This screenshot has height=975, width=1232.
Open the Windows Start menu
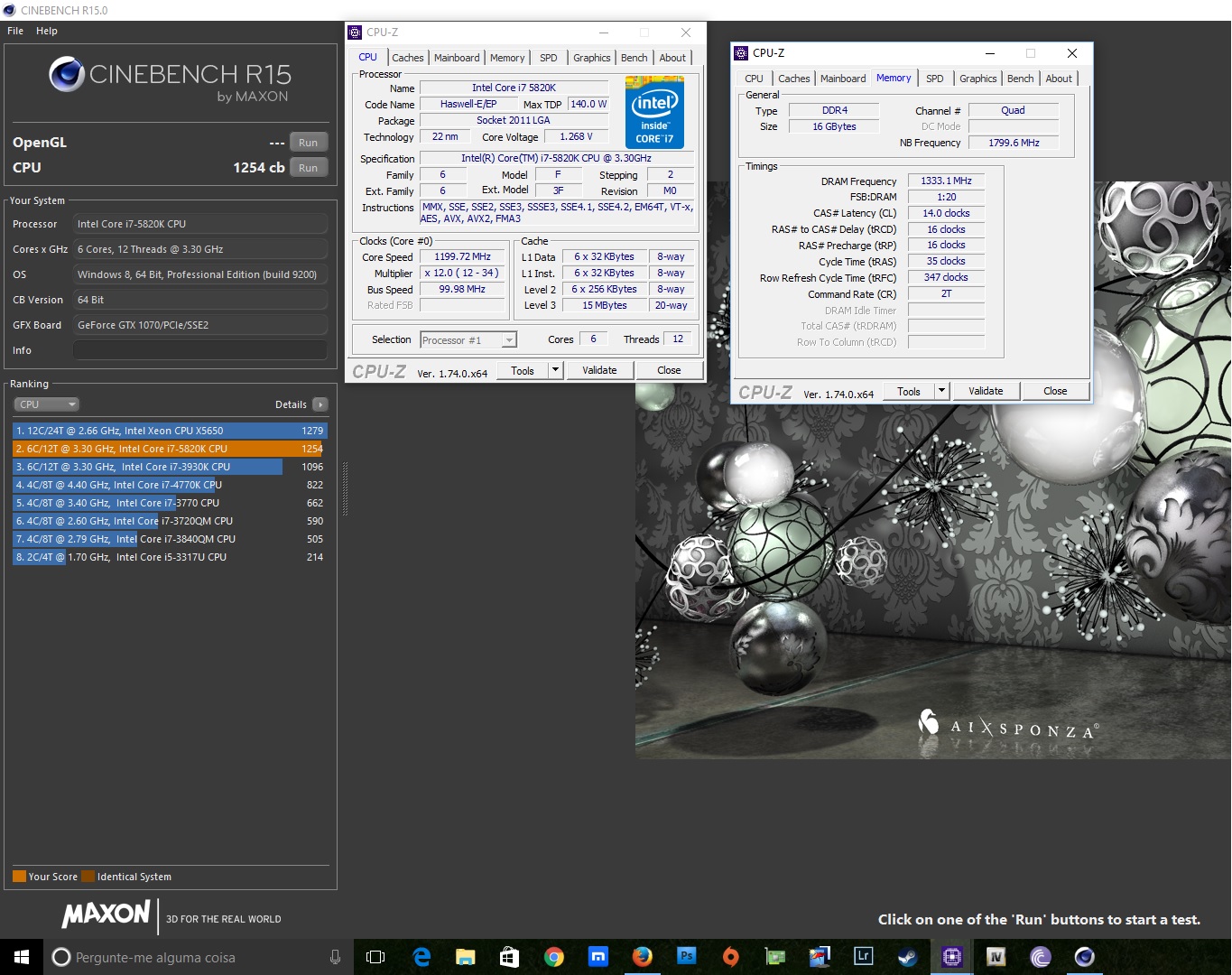click(x=22, y=957)
